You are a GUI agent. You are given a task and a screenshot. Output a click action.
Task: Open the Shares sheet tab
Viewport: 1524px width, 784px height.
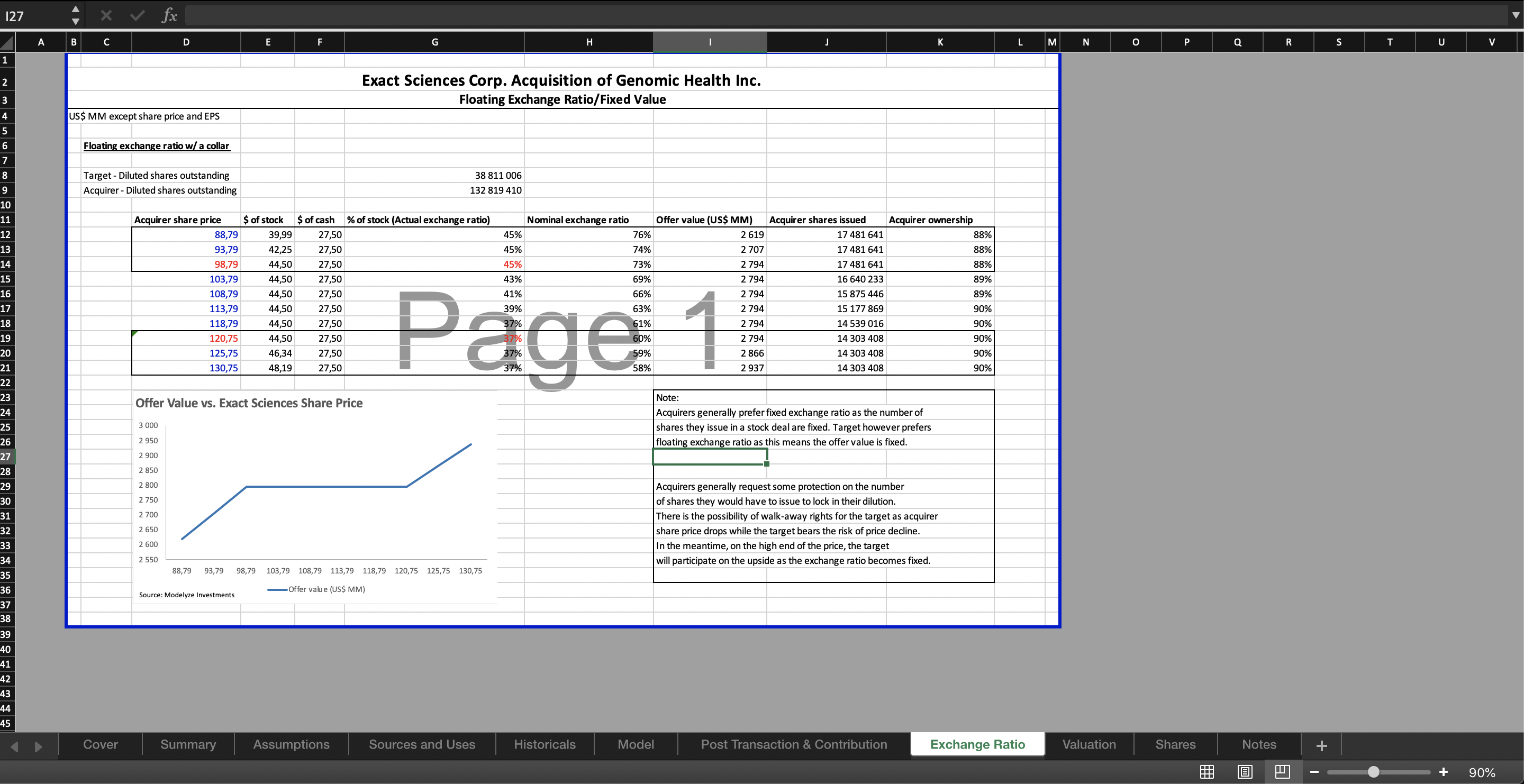(1175, 744)
